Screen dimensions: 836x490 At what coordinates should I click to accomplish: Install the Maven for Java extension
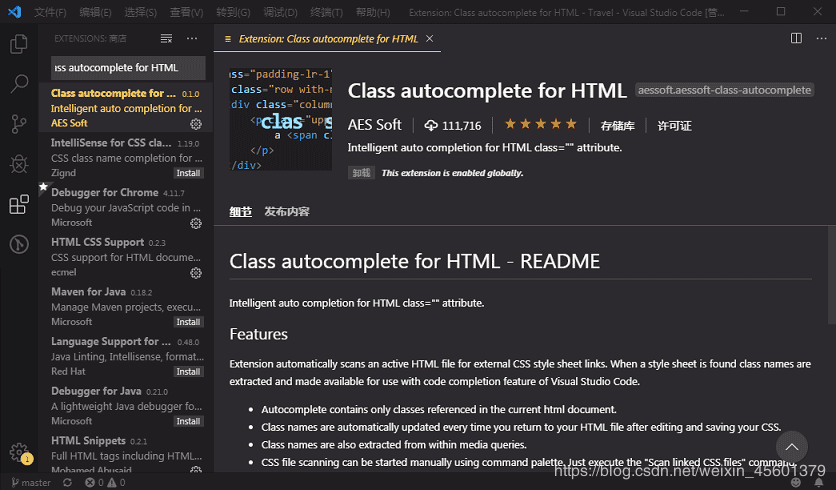click(188, 322)
